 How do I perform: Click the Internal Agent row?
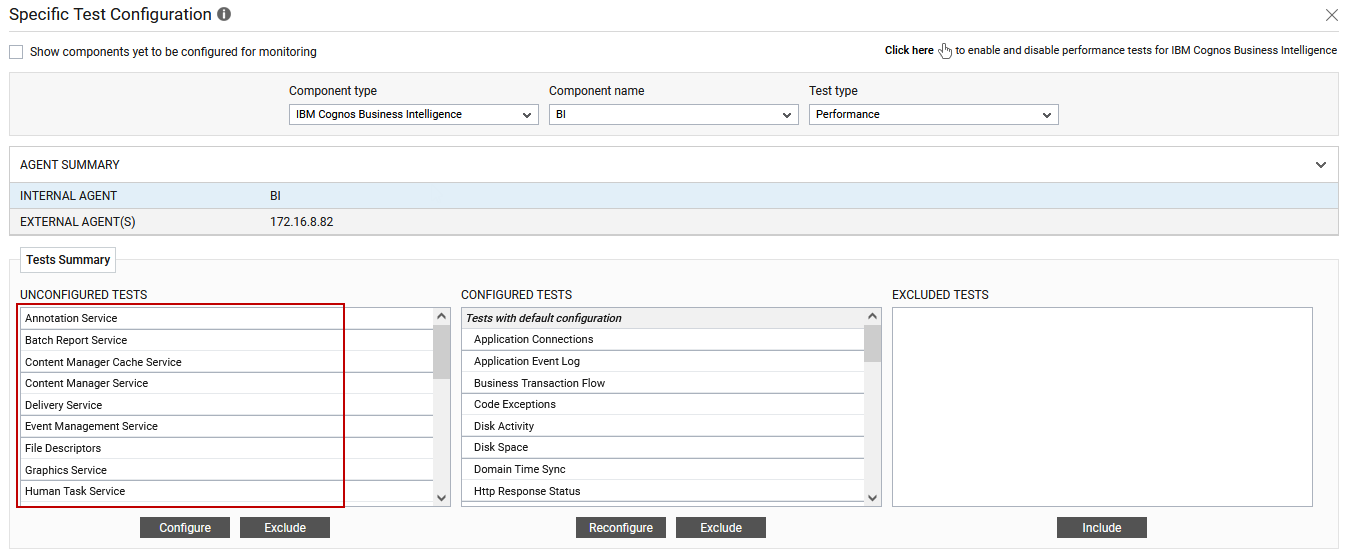pos(674,196)
